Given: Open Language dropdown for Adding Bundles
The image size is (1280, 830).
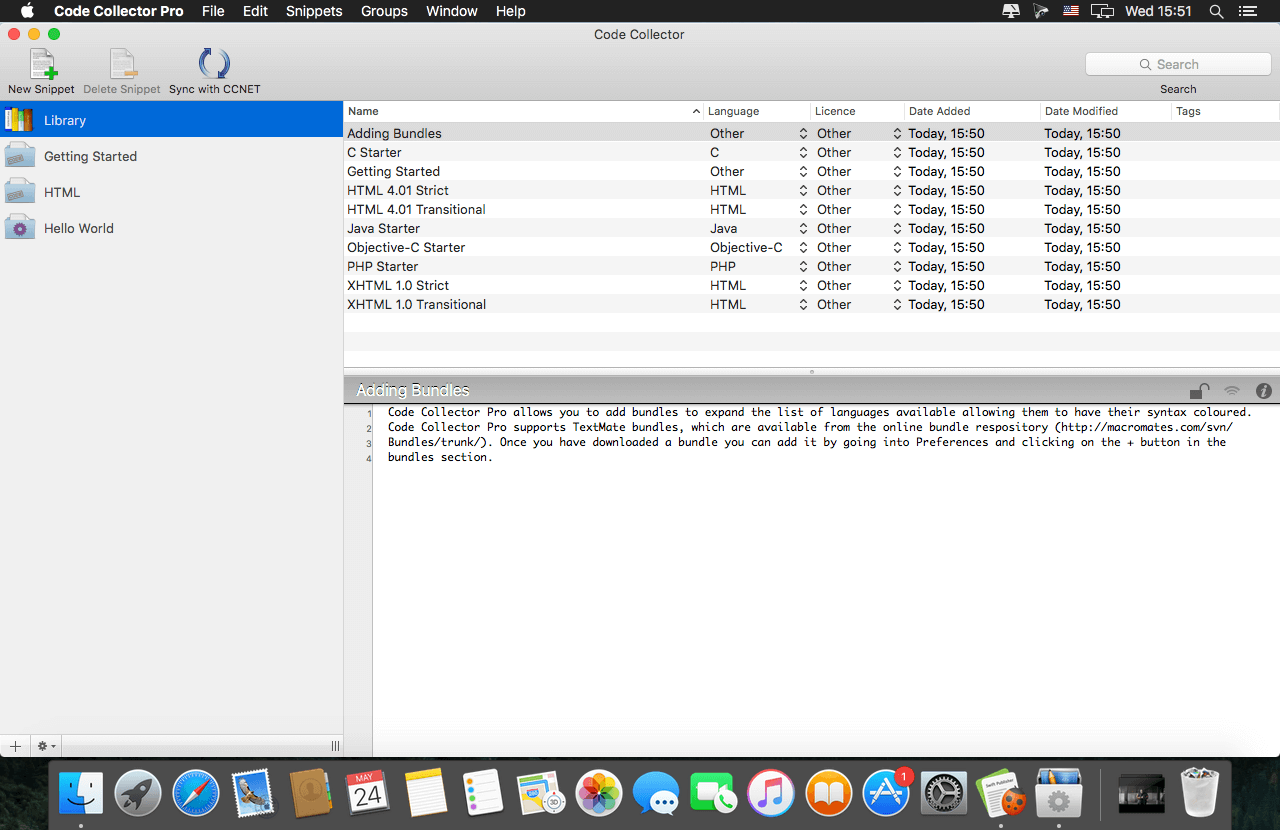Looking at the screenshot, I should tap(757, 133).
